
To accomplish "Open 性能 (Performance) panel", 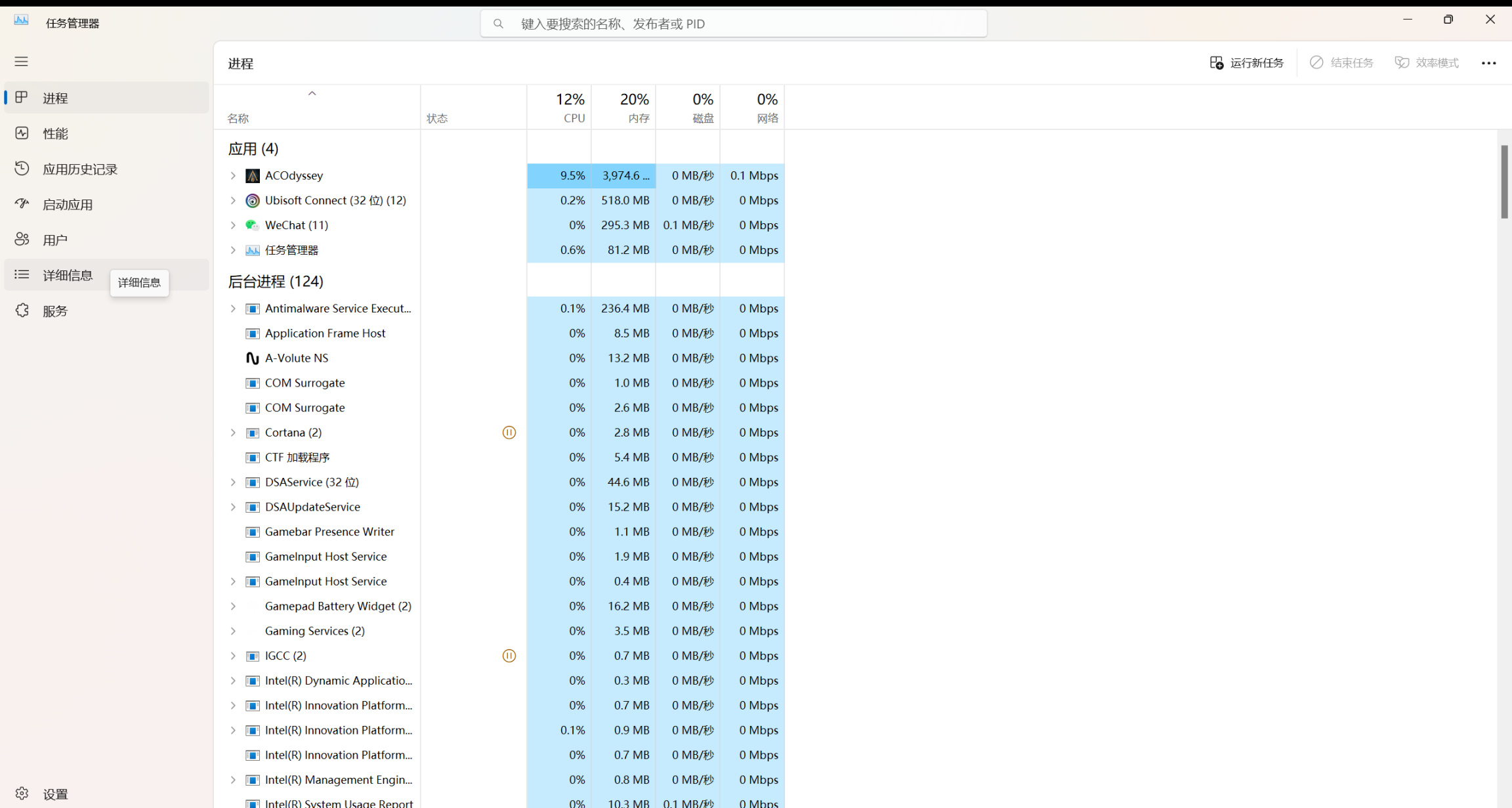I will pyautogui.click(x=55, y=133).
